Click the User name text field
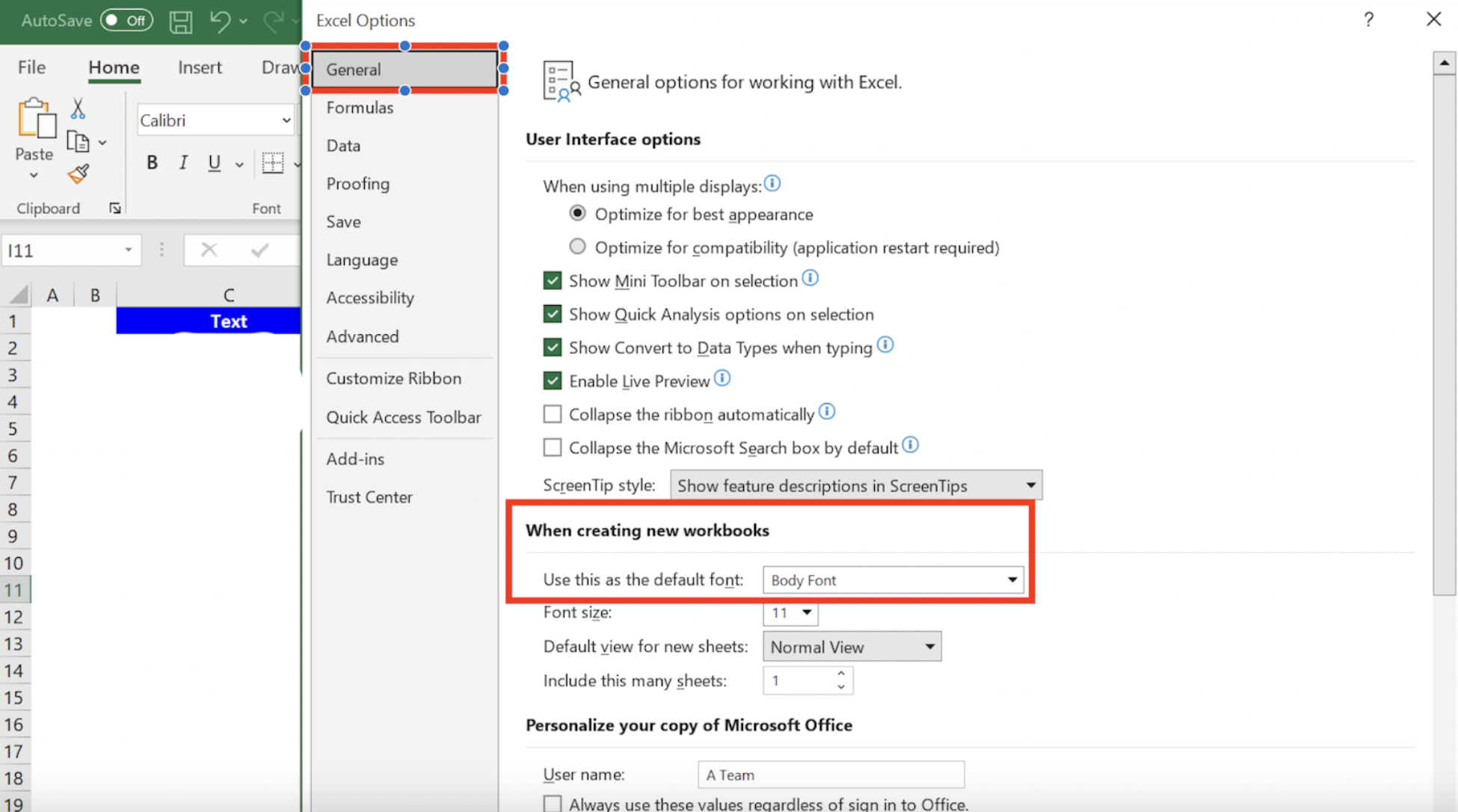The height and width of the screenshot is (812, 1458). tap(831, 775)
